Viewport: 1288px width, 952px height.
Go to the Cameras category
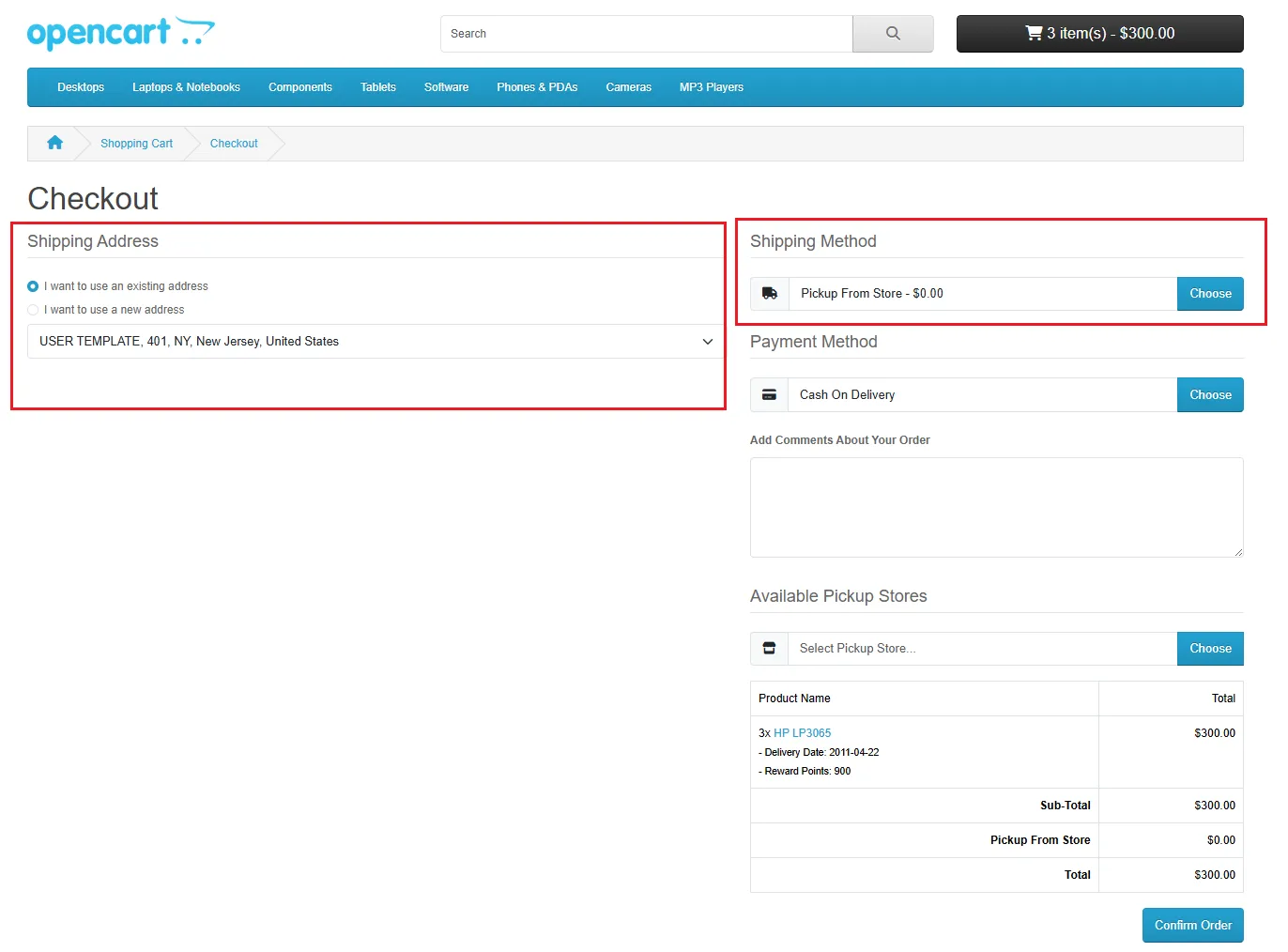[x=628, y=87]
